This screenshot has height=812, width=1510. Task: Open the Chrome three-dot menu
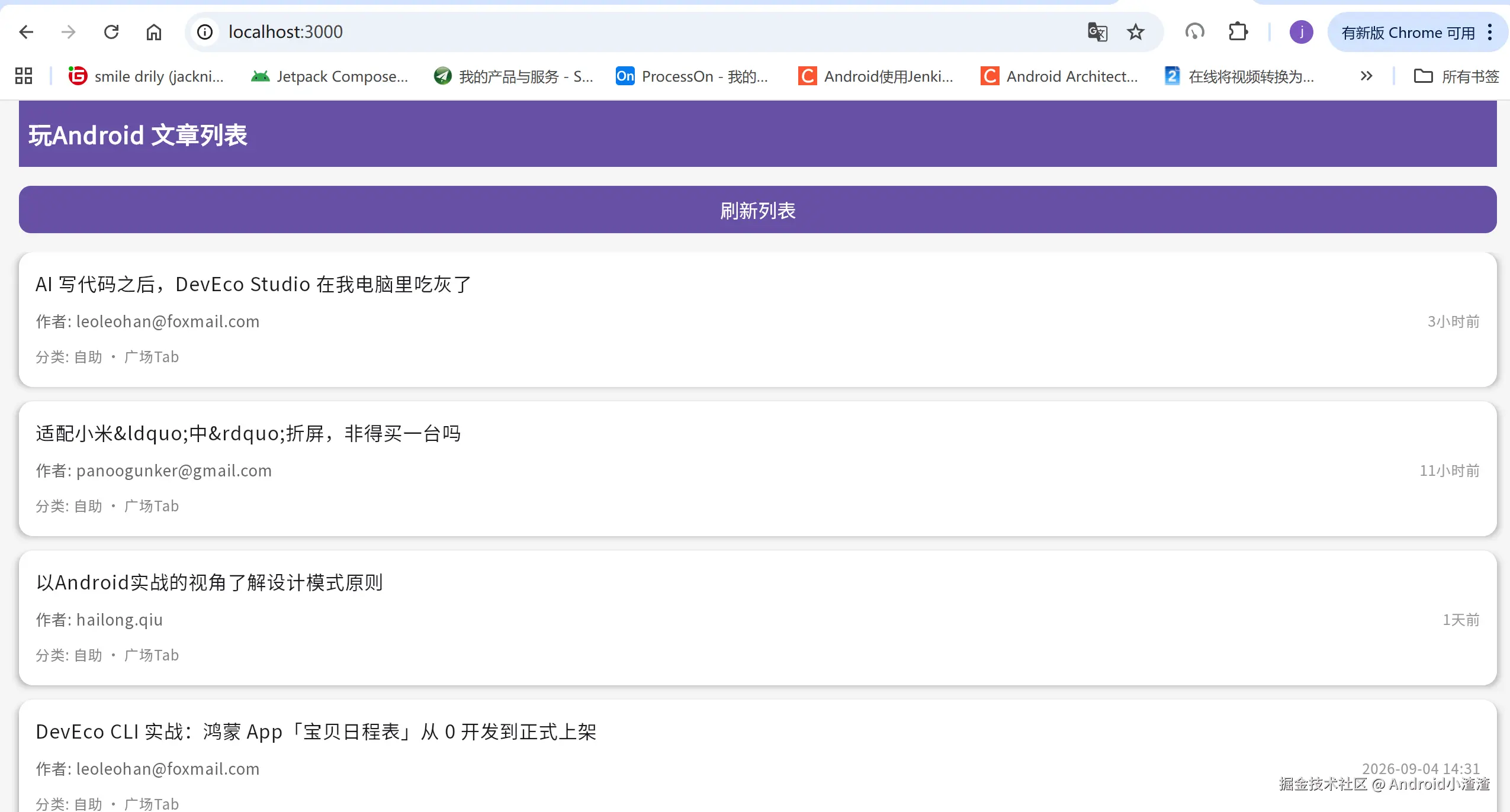(1490, 32)
